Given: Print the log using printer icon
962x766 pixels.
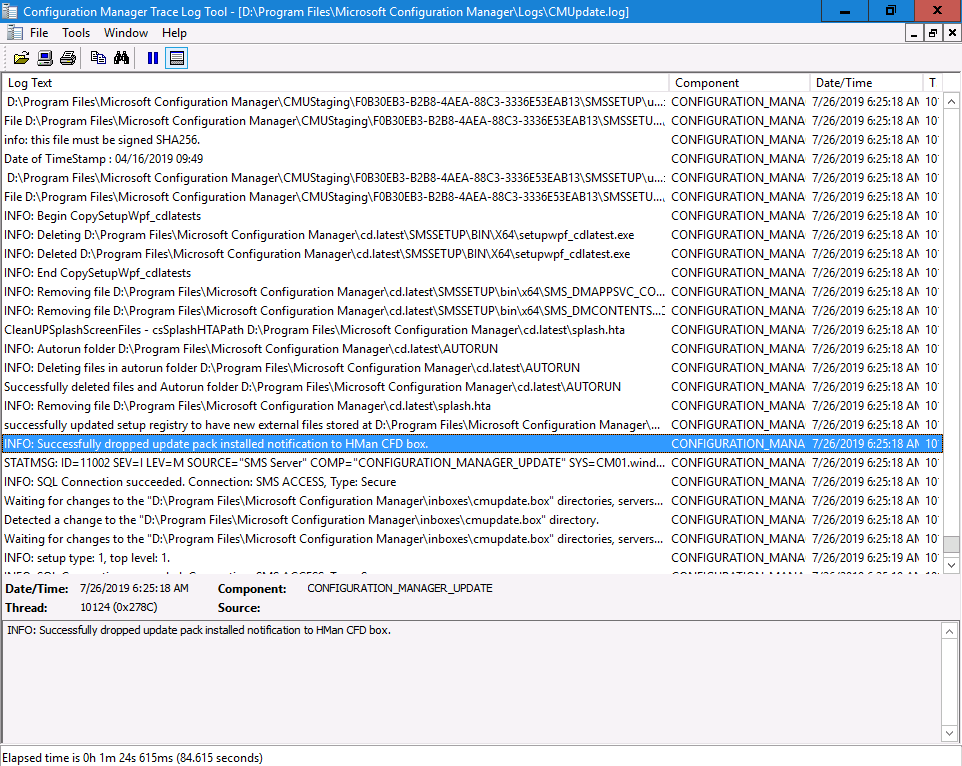Looking at the screenshot, I should [x=68, y=58].
